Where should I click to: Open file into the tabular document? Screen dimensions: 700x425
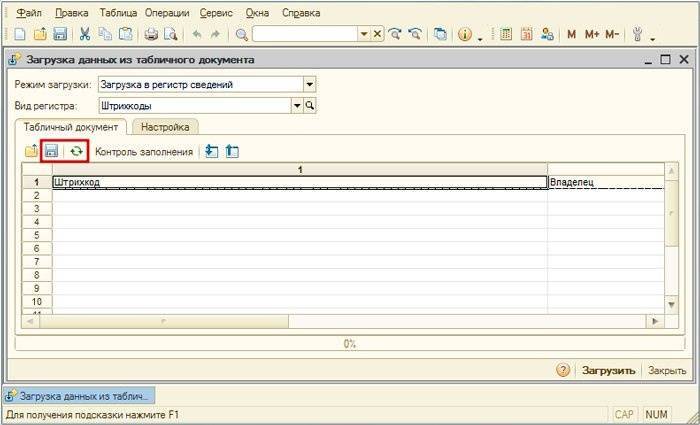tap(31, 152)
